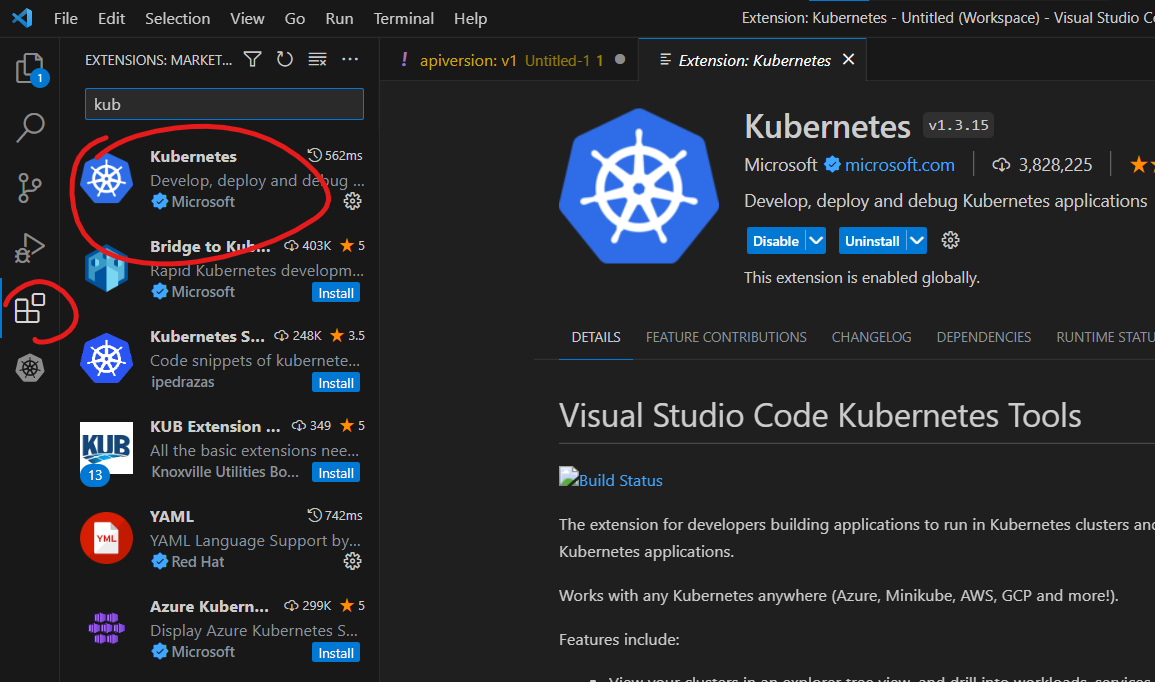Screen dimensions: 1155x682
Task: Open the Source Control view
Action: click(x=30, y=187)
